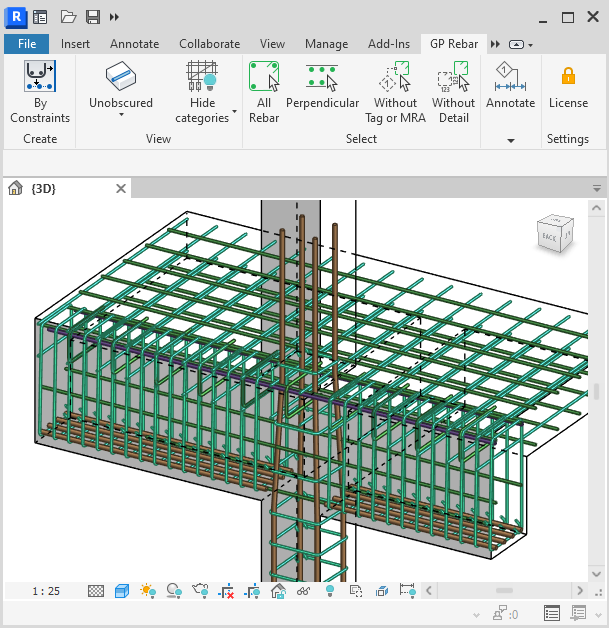Toggle Reveal Constraints icon
This screenshot has width=609, height=628.
tap(408, 591)
